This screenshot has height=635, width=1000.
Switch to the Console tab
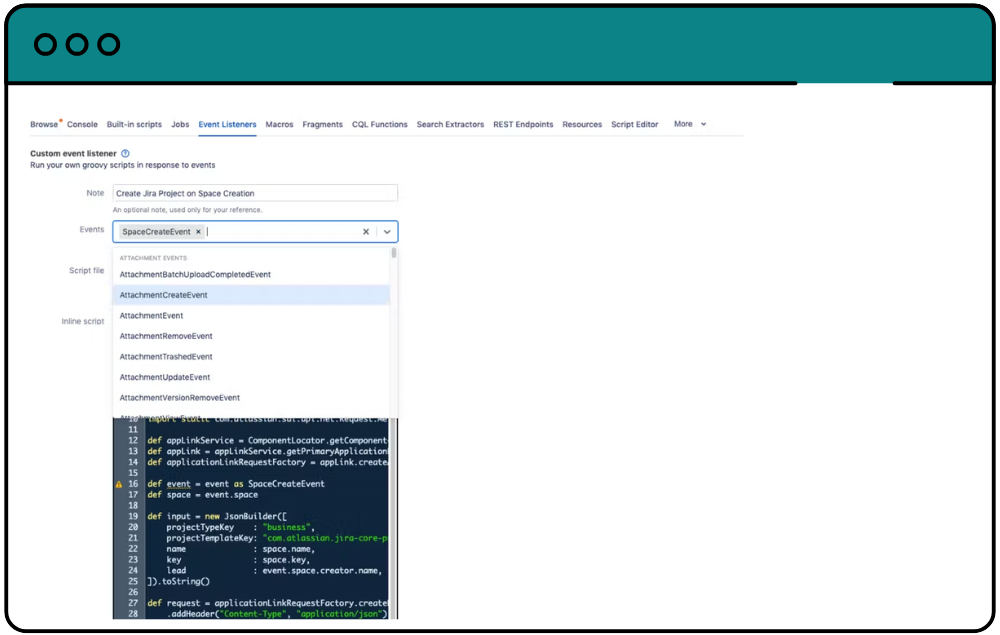click(82, 124)
